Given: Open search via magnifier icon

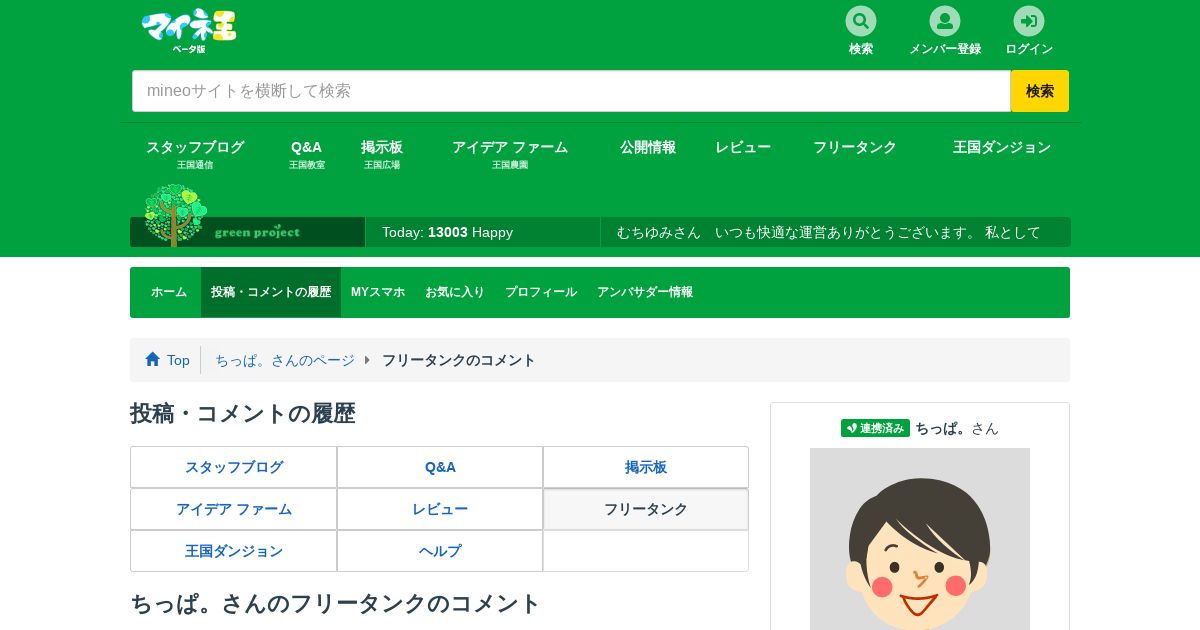Looking at the screenshot, I should (860, 21).
